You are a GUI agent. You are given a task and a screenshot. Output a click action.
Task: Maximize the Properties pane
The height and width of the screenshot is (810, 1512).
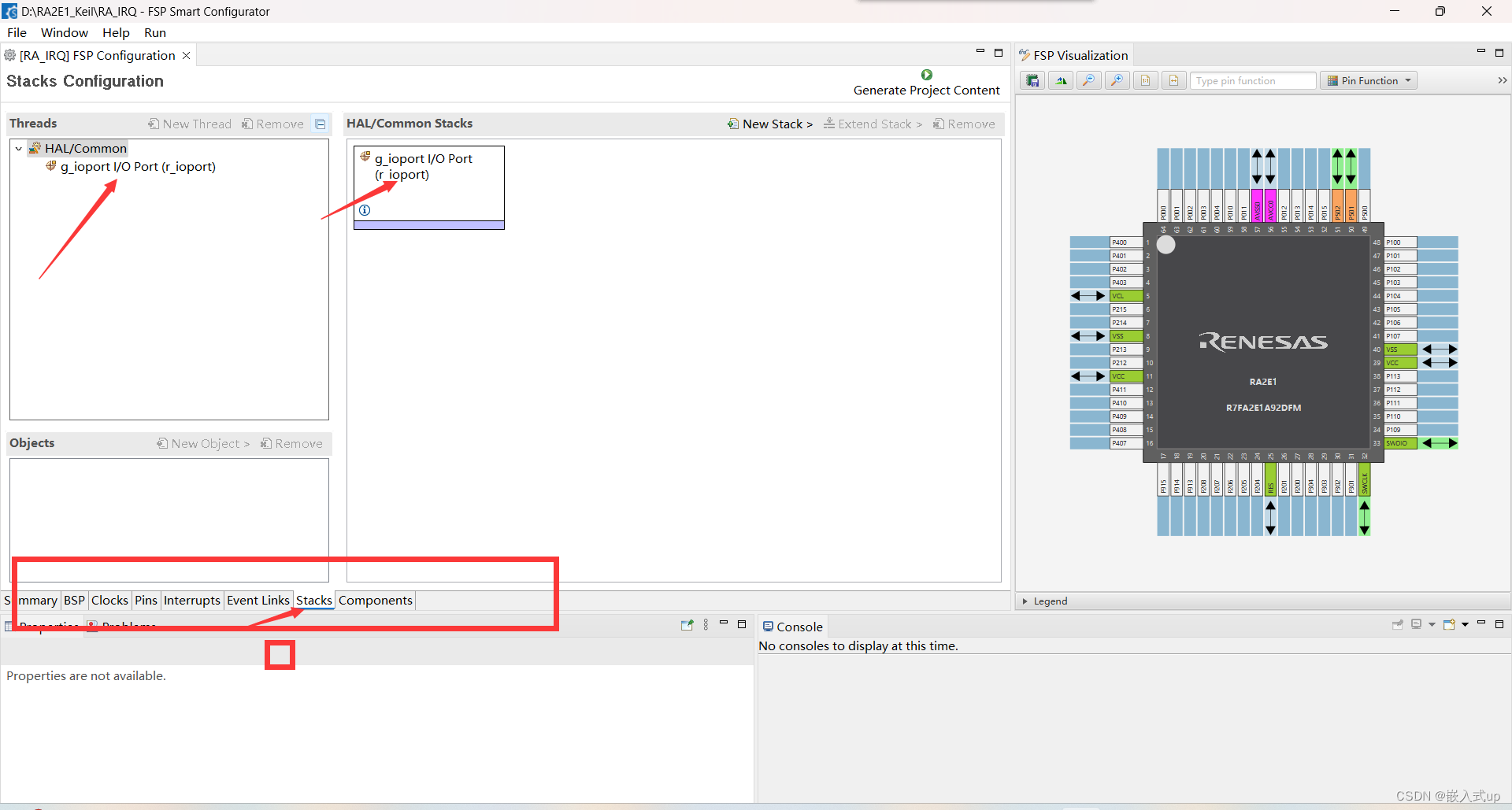pos(742,624)
